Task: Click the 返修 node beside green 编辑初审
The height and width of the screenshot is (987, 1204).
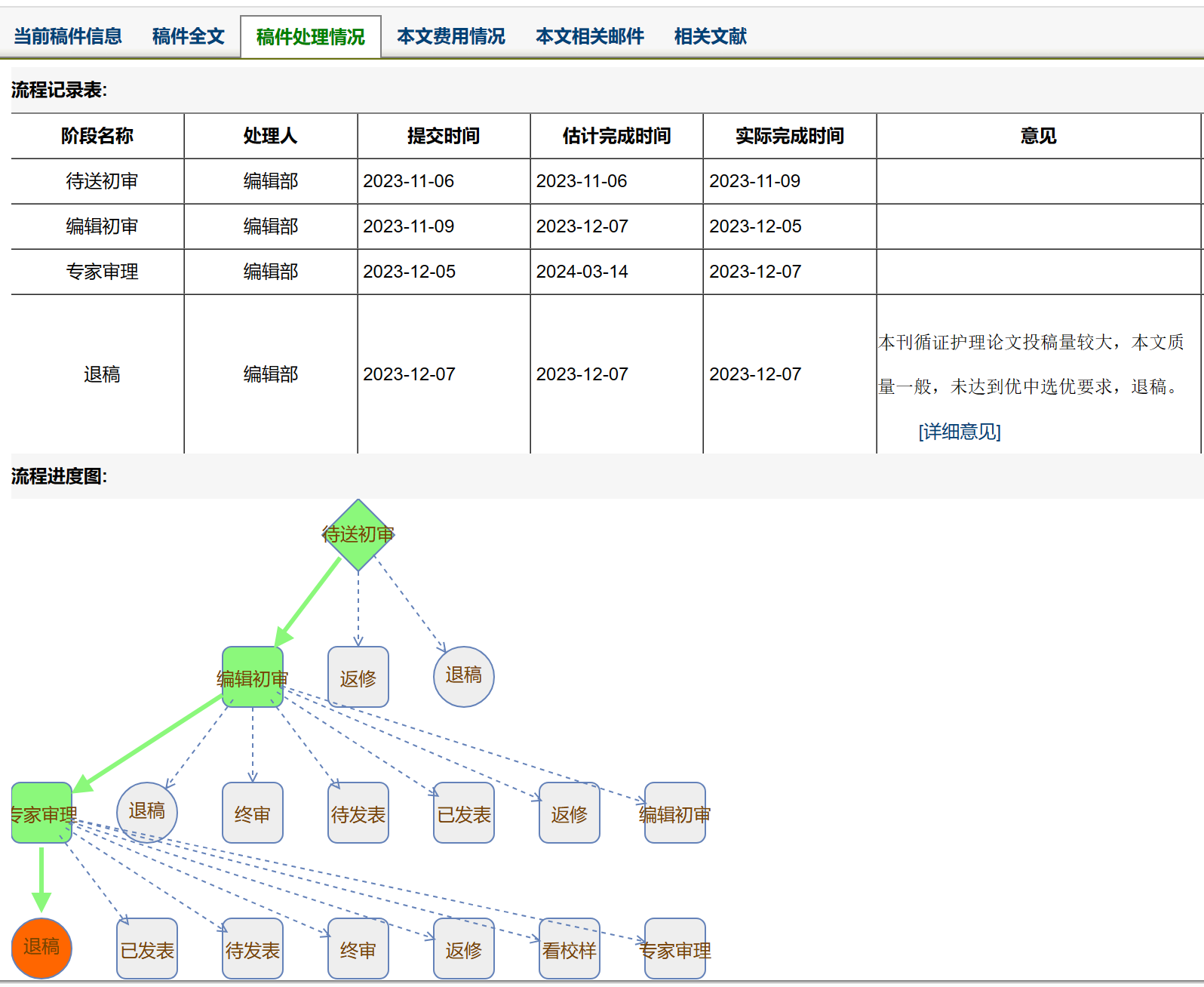Action: [358, 678]
